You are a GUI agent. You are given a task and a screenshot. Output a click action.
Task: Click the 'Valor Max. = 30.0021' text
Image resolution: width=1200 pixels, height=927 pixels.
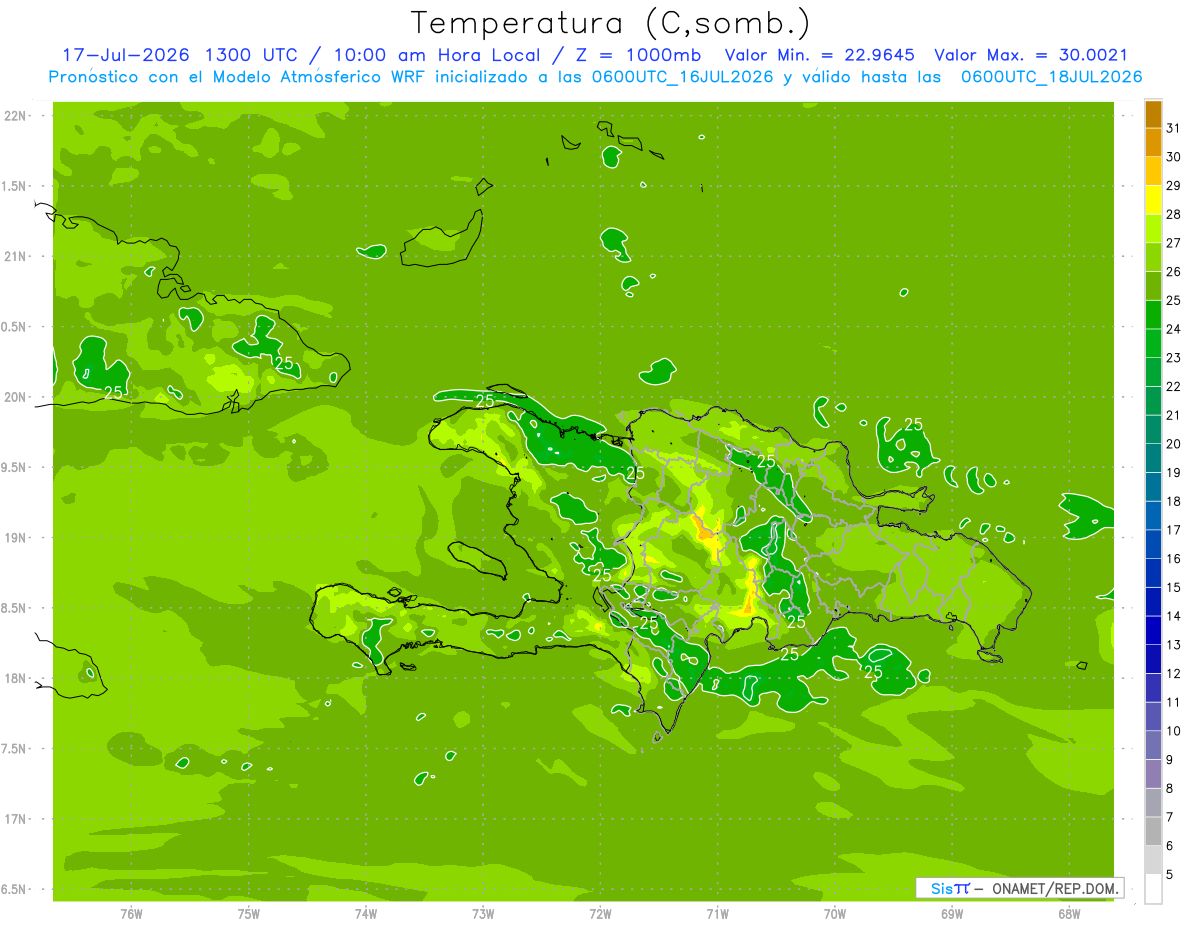1031,55
